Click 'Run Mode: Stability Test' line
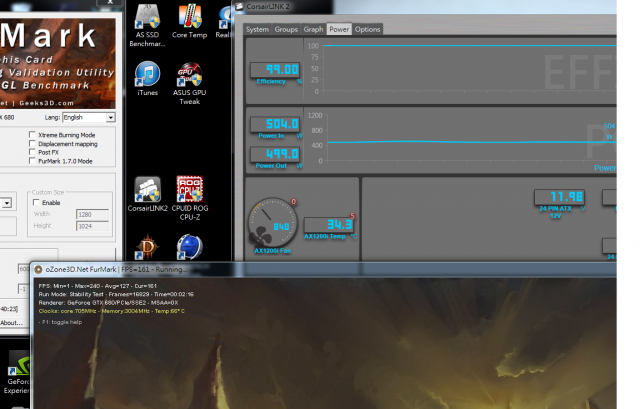This screenshot has width=640, height=409. point(116,294)
